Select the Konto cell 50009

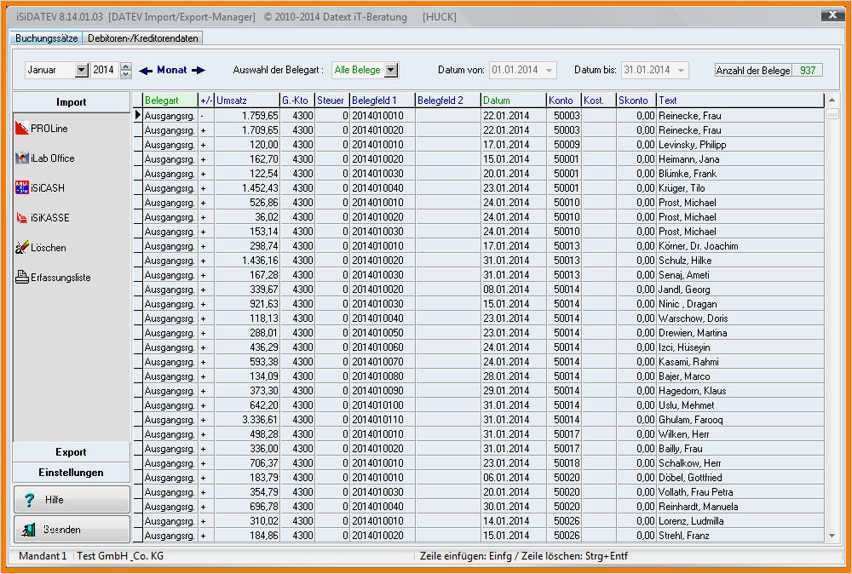[563, 145]
